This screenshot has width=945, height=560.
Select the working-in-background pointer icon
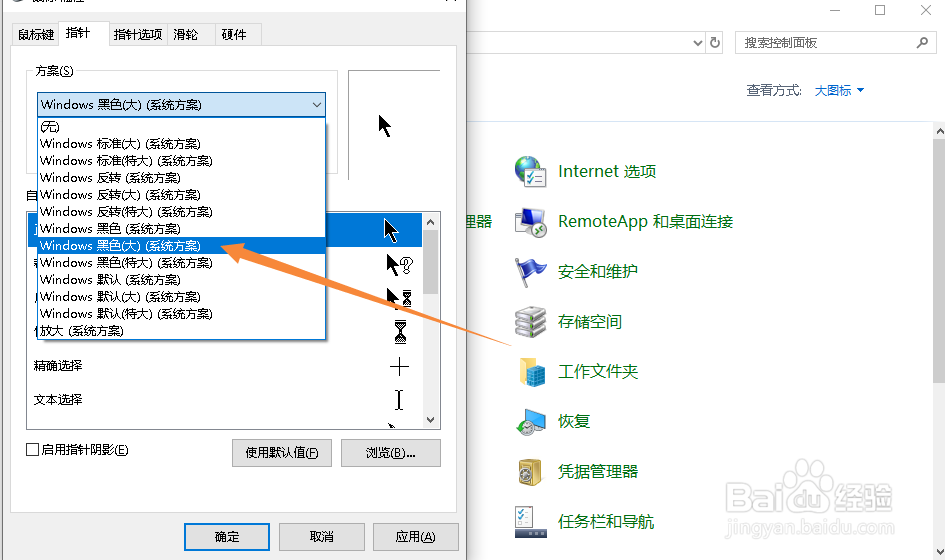[x=400, y=298]
